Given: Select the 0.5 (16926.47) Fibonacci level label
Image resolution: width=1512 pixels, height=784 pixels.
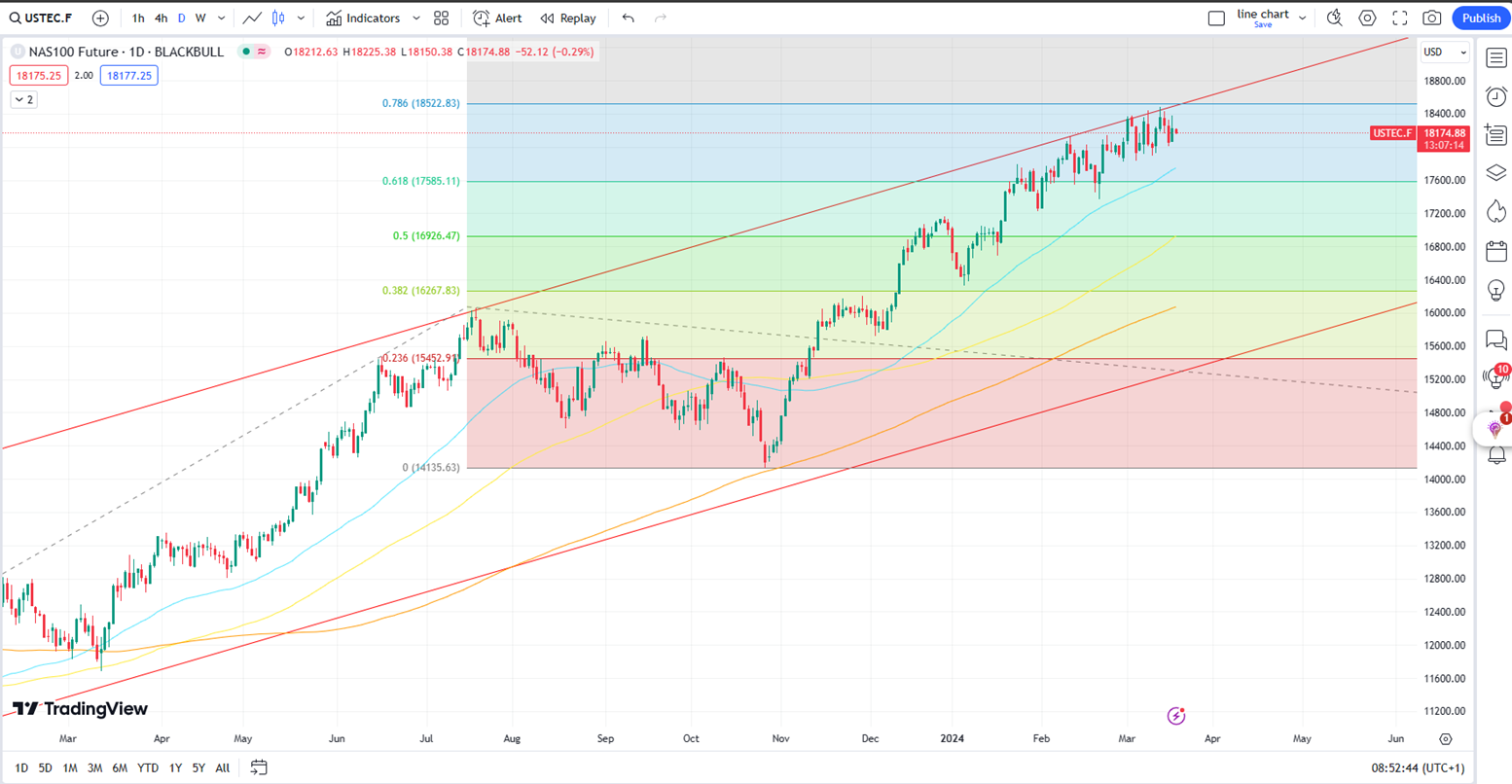Looking at the screenshot, I should [426, 236].
